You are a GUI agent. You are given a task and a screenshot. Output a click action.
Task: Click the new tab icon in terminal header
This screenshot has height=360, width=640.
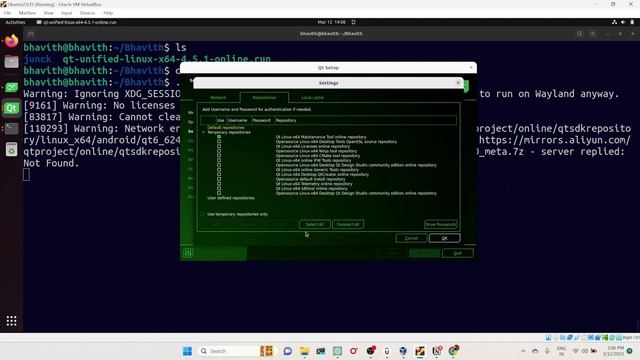(31, 33)
